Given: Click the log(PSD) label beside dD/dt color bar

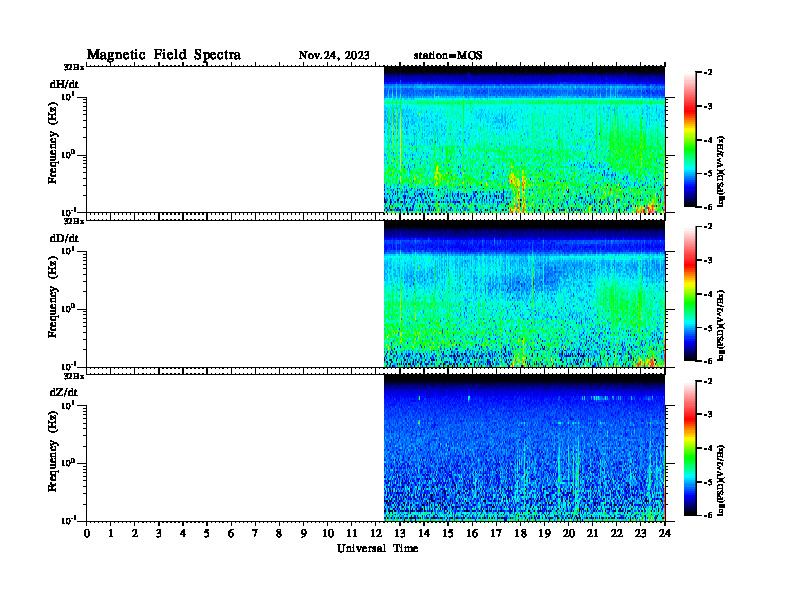Looking at the screenshot, I should coord(722,325).
